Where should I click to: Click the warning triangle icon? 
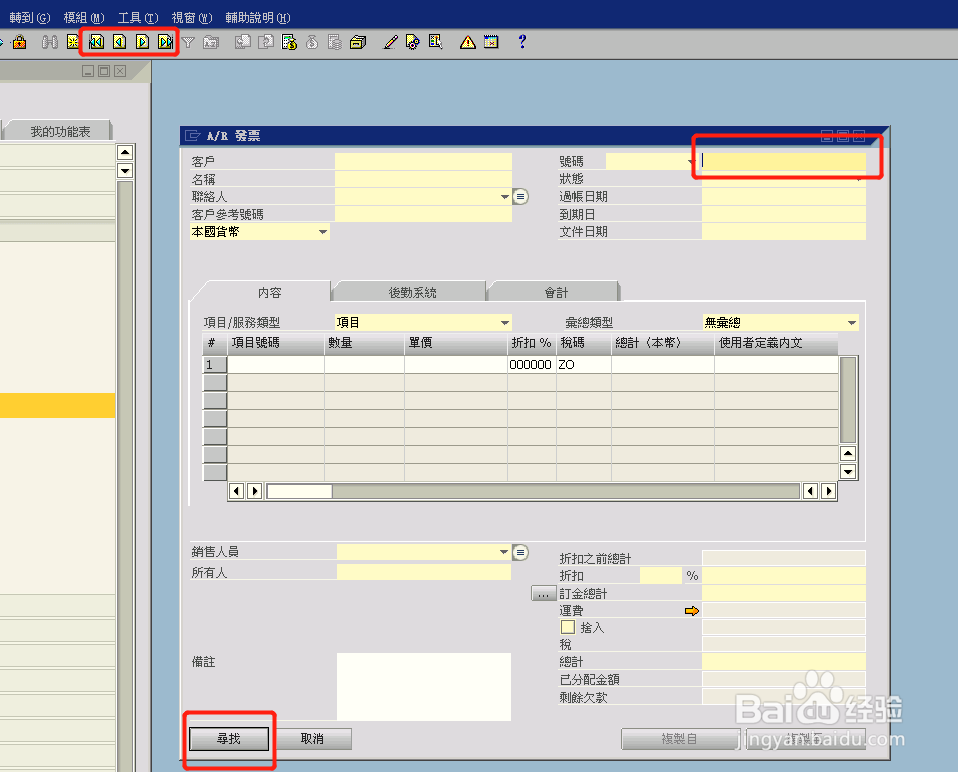465,42
